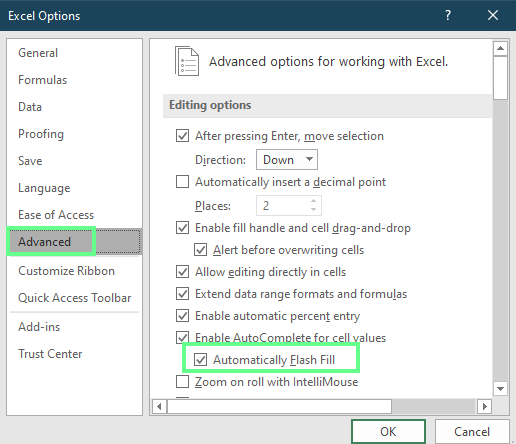Toggle Enable AutoComplete for cell values
Screen dimensions: 516x444
[182, 338]
